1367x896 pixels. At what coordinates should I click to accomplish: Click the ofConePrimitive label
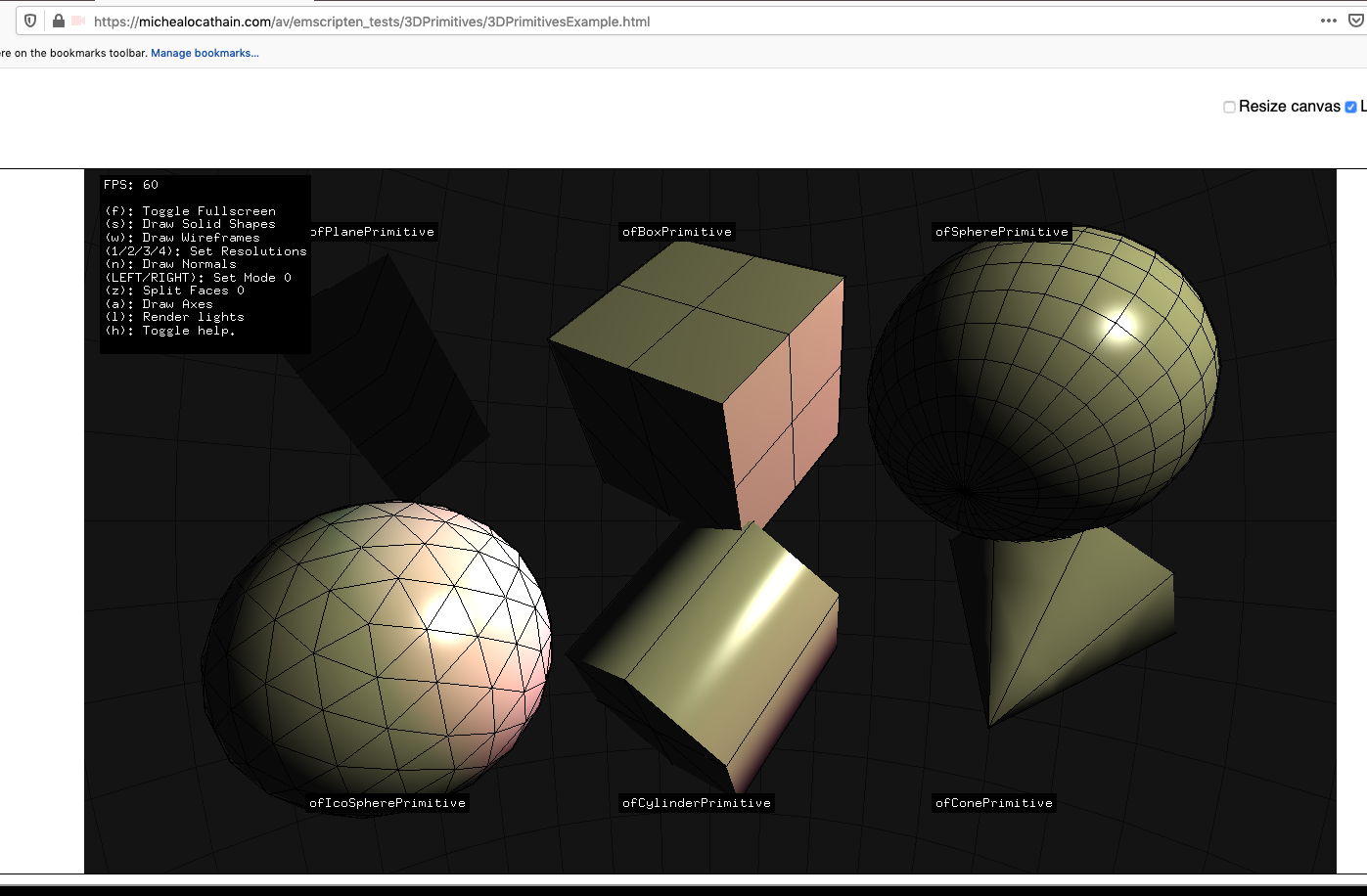(x=993, y=802)
